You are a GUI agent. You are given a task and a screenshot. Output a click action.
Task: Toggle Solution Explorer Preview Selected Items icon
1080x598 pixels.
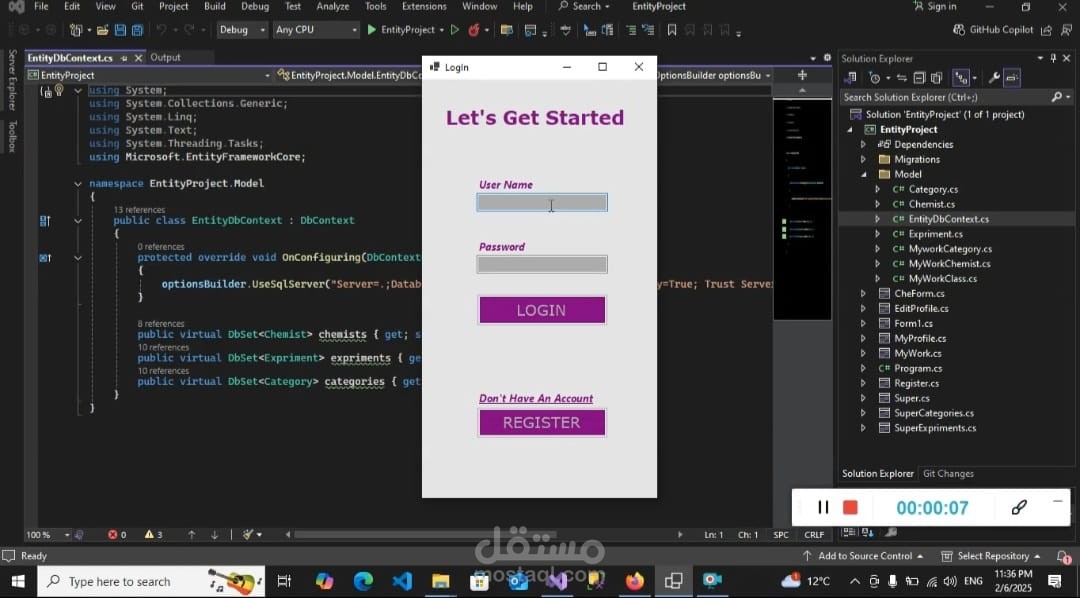(1012, 78)
